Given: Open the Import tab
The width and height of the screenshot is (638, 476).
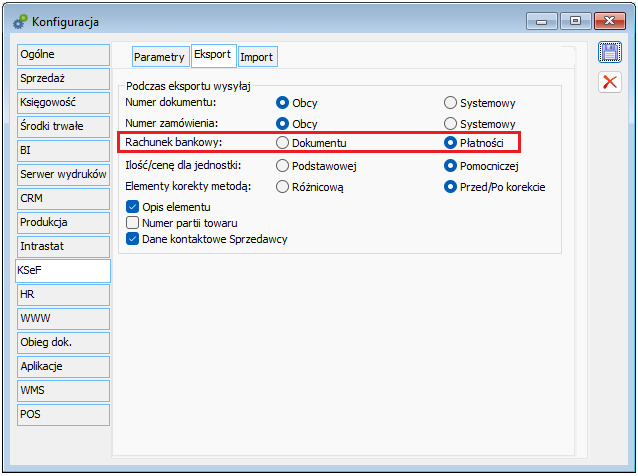Looking at the screenshot, I should click(x=257, y=57).
